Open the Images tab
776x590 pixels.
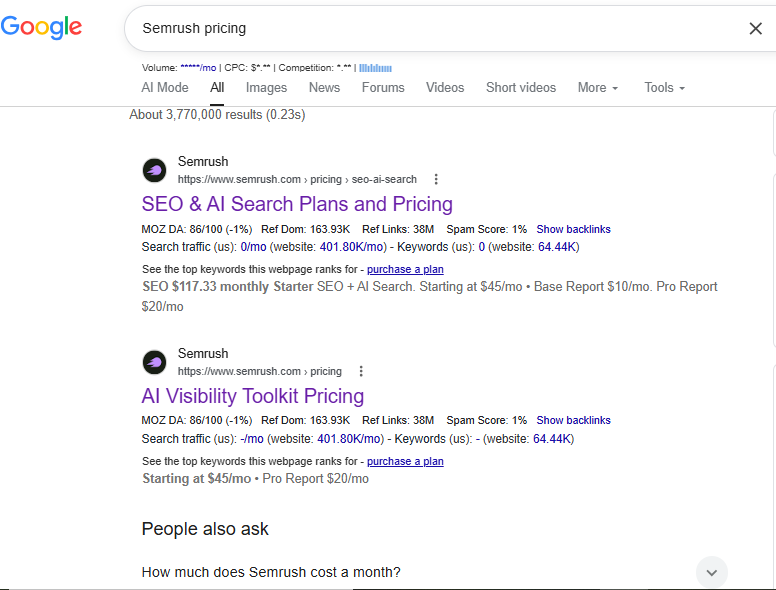coord(266,88)
